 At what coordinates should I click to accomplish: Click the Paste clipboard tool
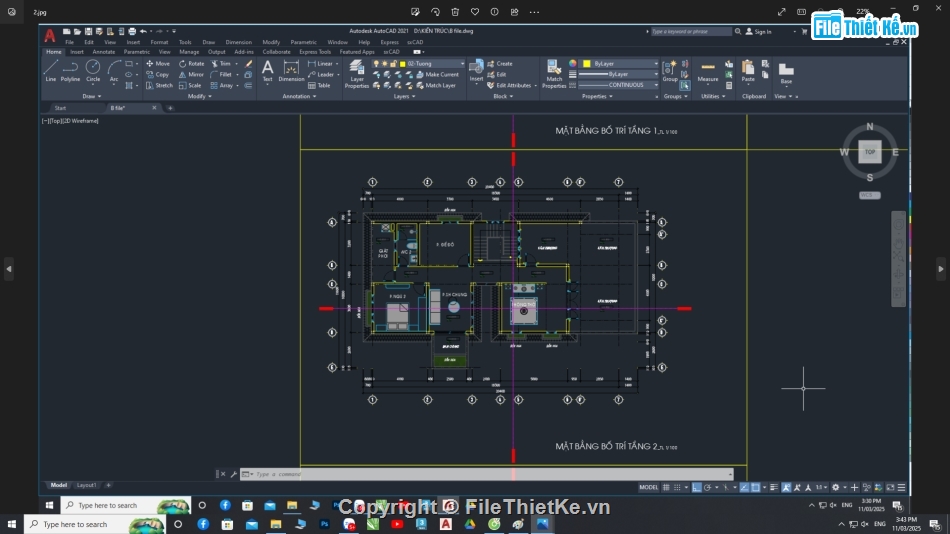tap(748, 71)
